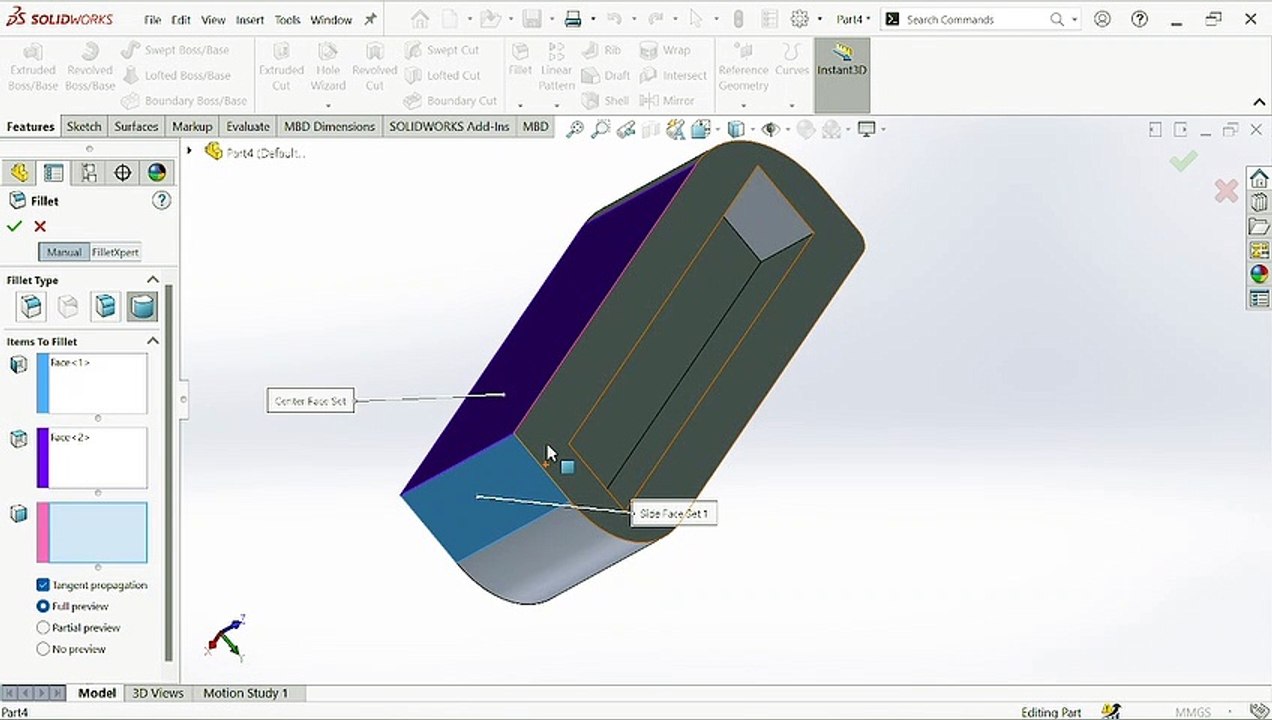Open the Insert menu
This screenshot has width=1272, height=720.
(250, 19)
